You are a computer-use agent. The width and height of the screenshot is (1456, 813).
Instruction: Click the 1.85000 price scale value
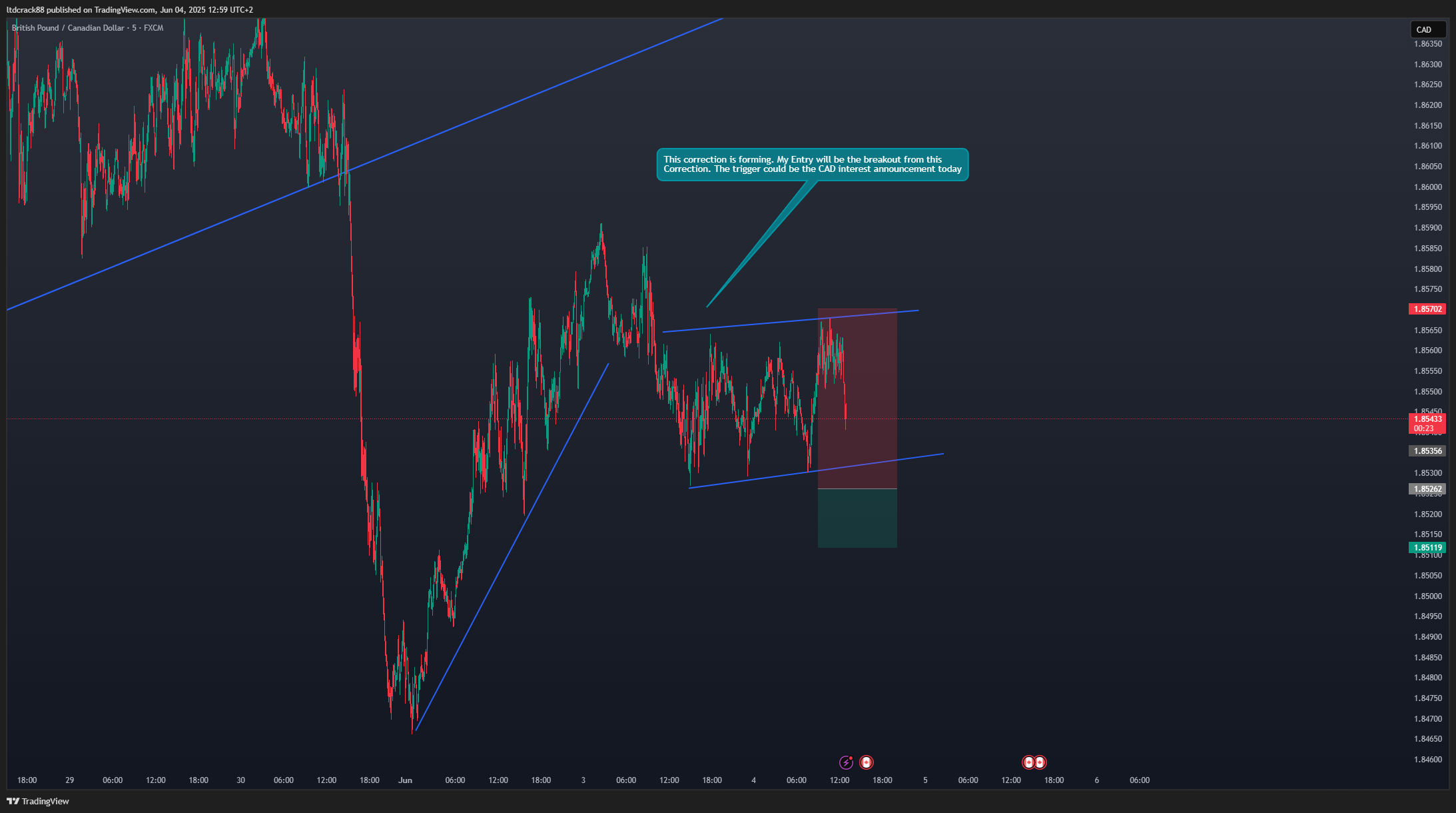(x=1428, y=596)
